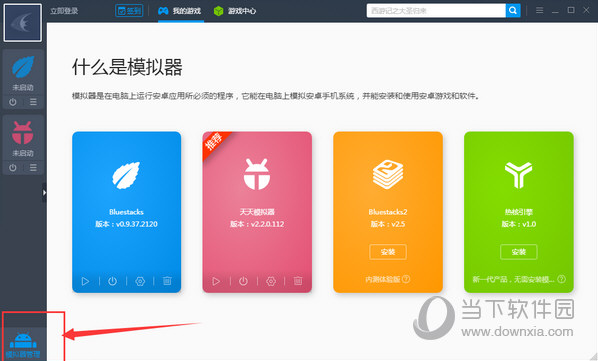Click the 什么是模拟器 heading
This screenshot has width=598, height=361.
(127, 67)
